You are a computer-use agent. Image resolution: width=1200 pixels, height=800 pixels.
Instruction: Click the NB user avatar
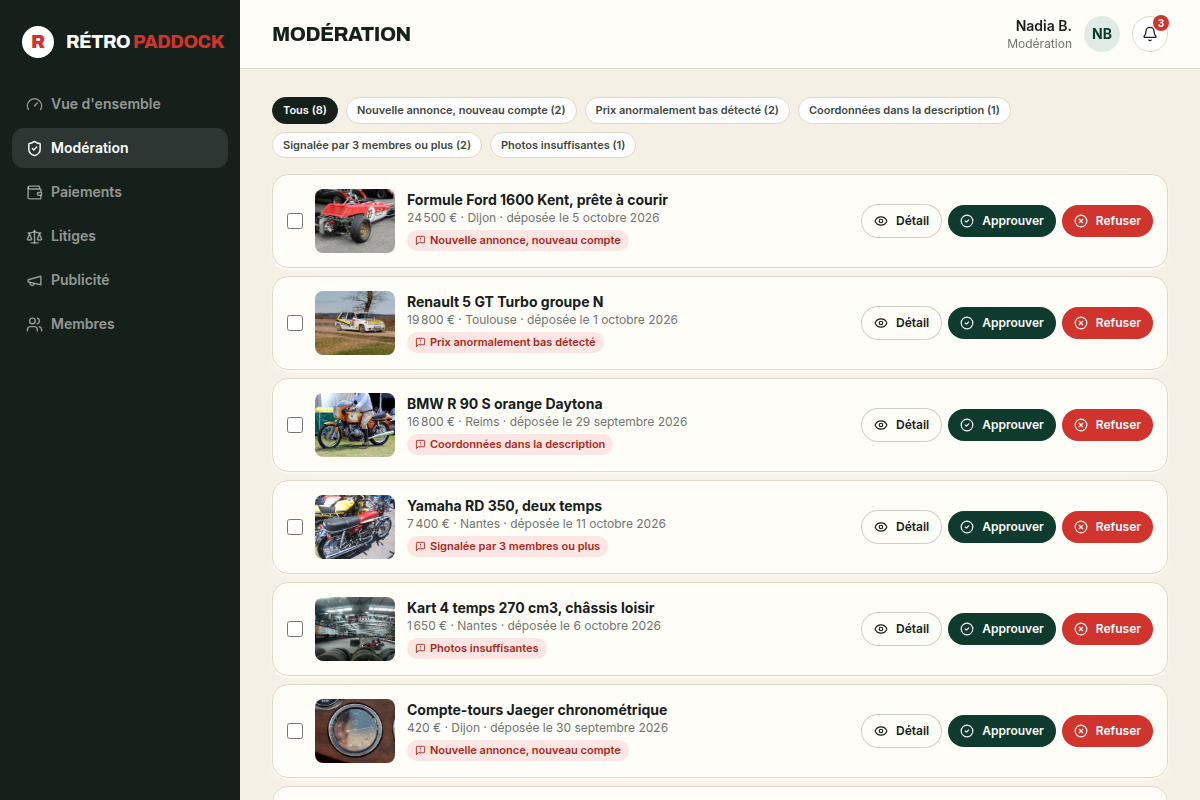[x=1102, y=34]
